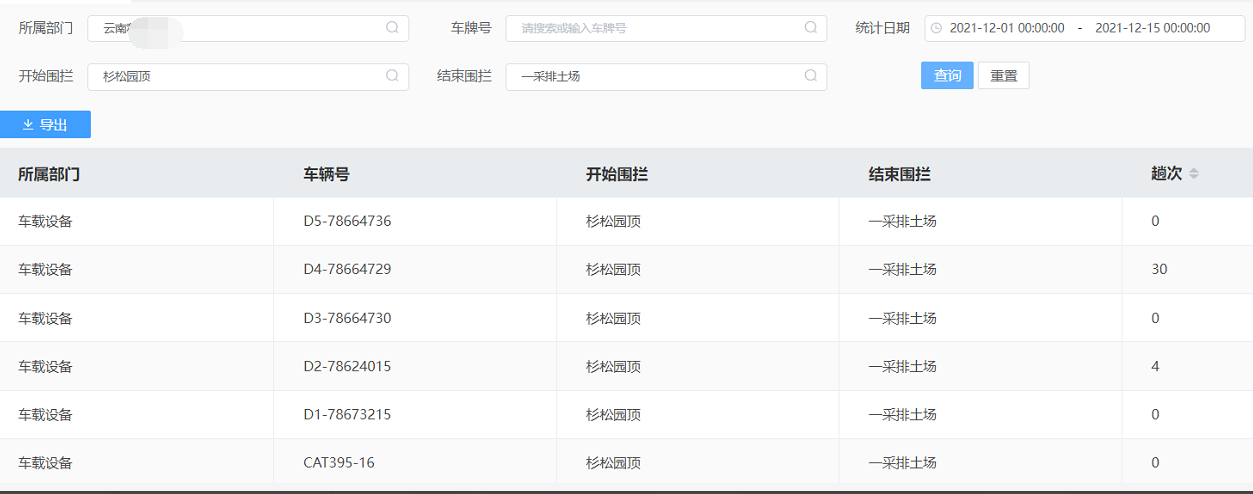Open the 开始围拦 杉松园顶 selector
Image resolution: width=1253 pixels, height=494 pixels.
pyautogui.click(x=240, y=76)
